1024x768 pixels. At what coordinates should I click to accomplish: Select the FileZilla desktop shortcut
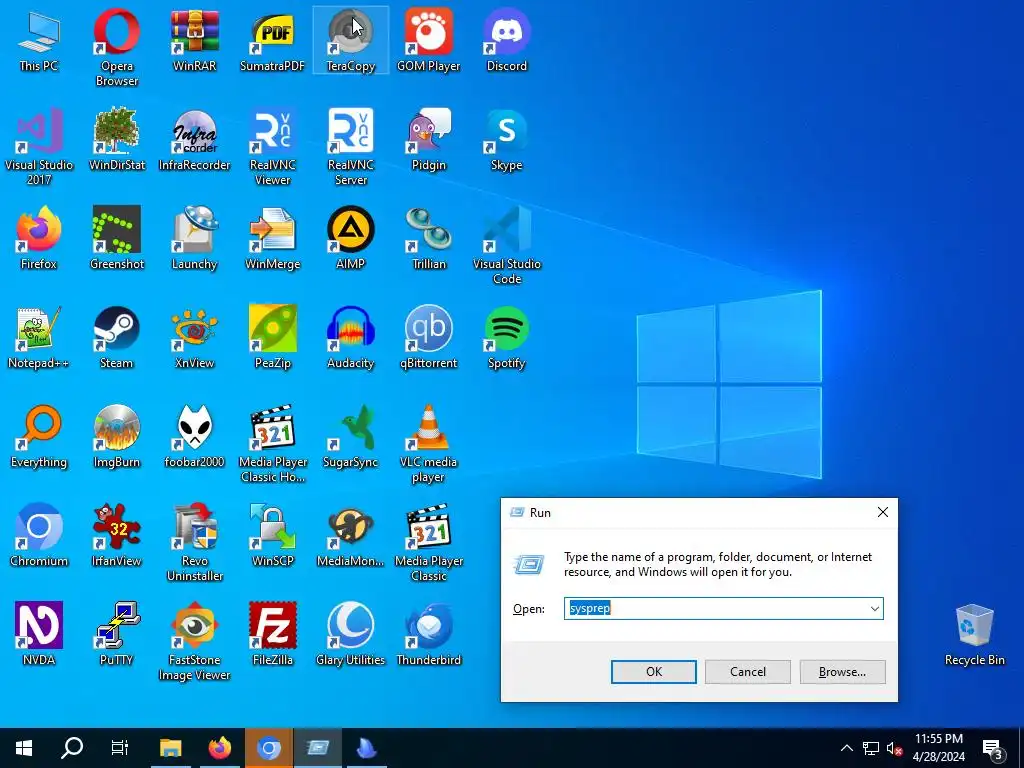pos(272,635)
